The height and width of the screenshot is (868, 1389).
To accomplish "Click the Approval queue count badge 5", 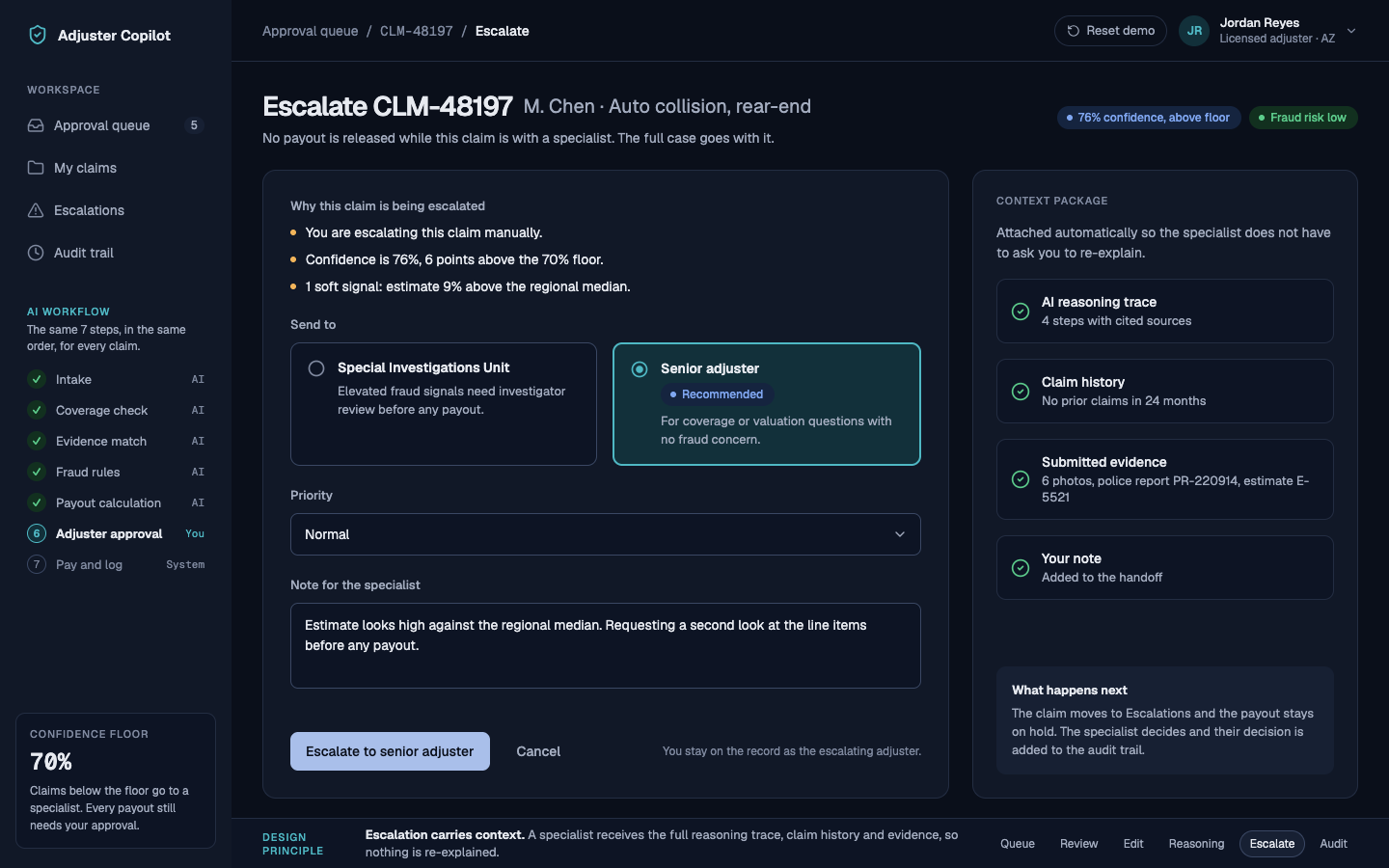I will 194,125.
